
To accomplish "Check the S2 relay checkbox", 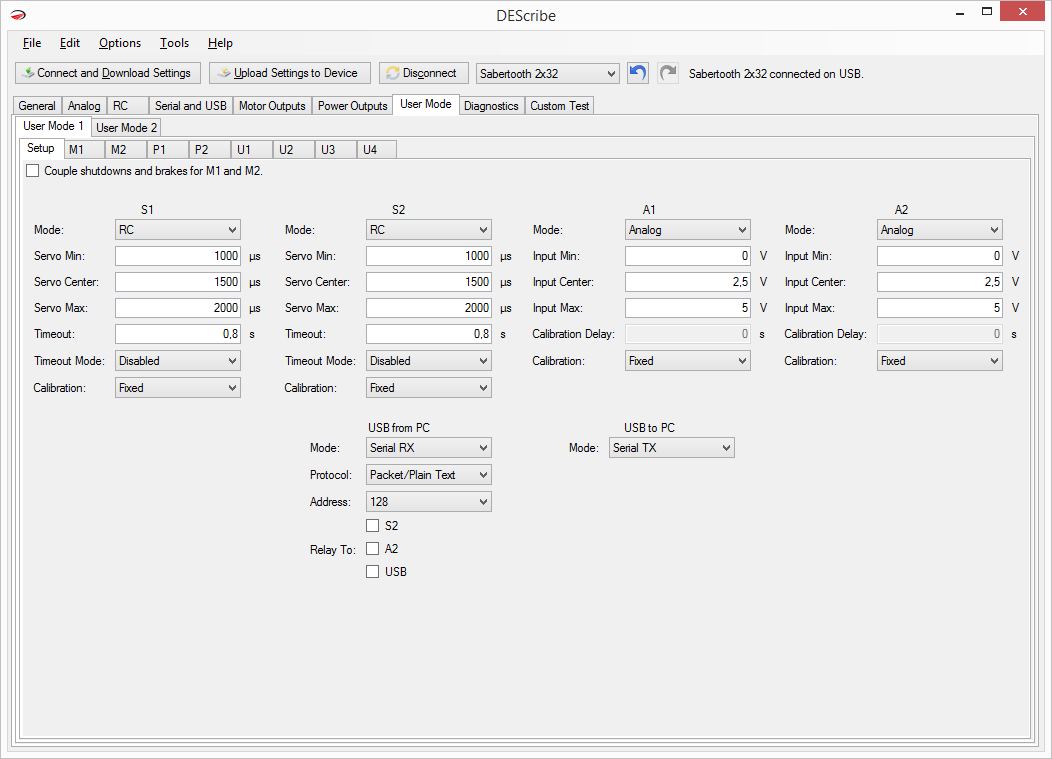I will (x=373, y=525).
